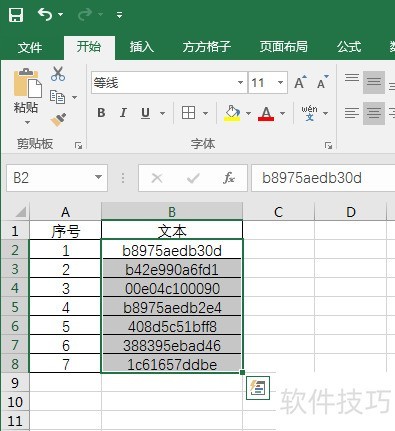Expand the font size dropdown arrow
Screen dimensions: 395x431
click(281, 82)
